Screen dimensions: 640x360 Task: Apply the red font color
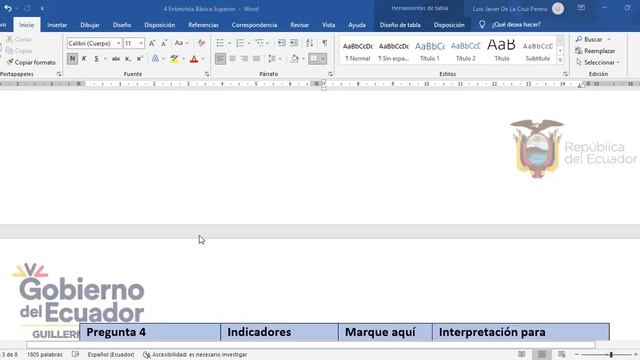[194, 59]
